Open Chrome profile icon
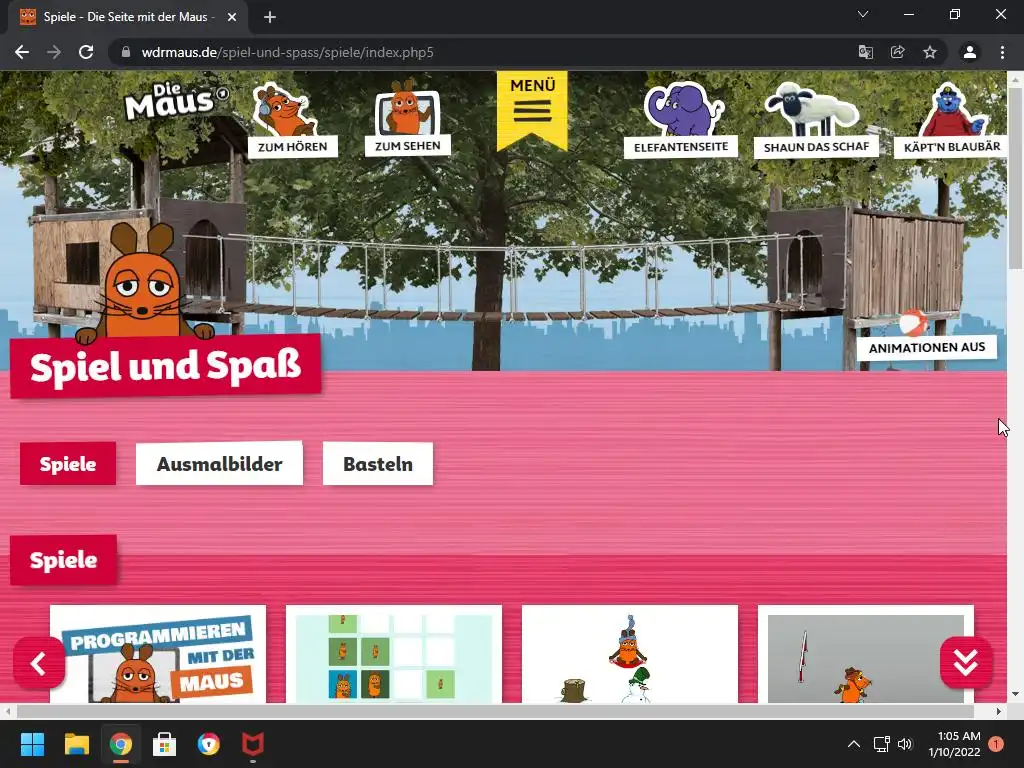Screen dimensions: 1024x768 click(970, 52)
